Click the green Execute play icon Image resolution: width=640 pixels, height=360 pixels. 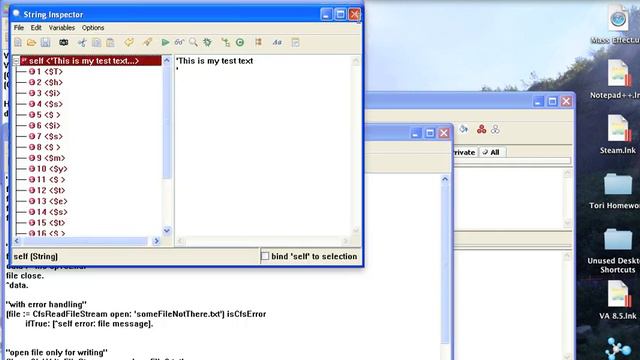click(165, 42)
